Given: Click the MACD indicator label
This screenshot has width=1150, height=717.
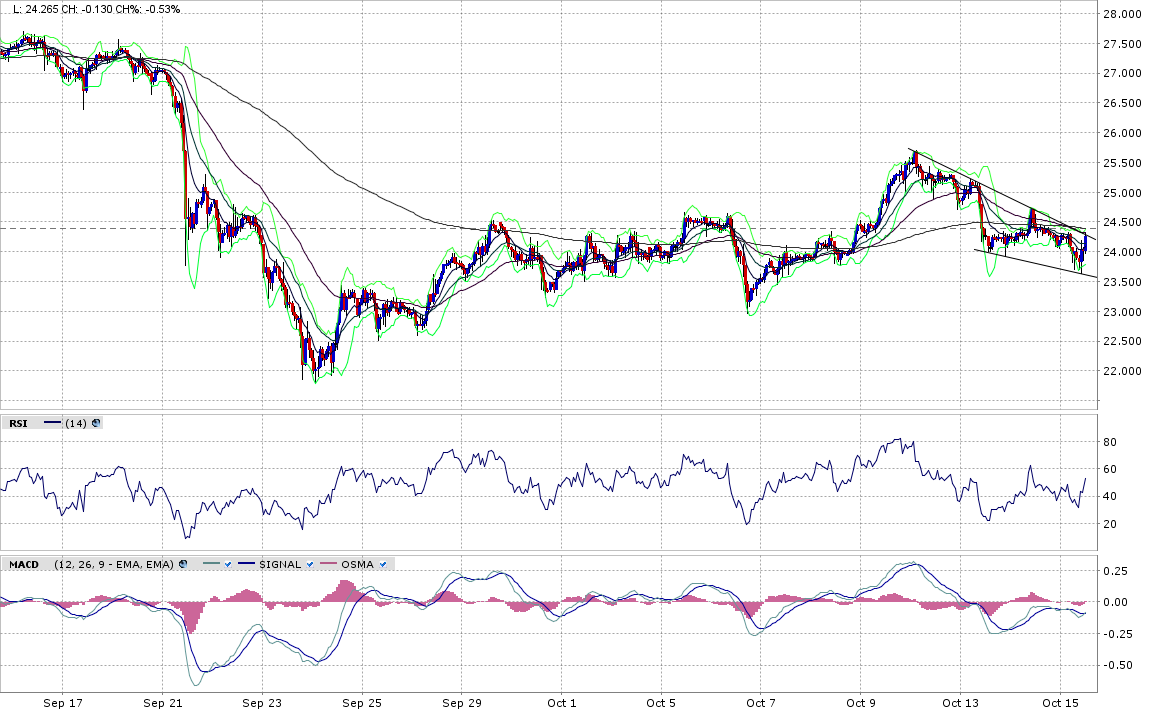Looking at the screenshot, I should click(23, 564).
